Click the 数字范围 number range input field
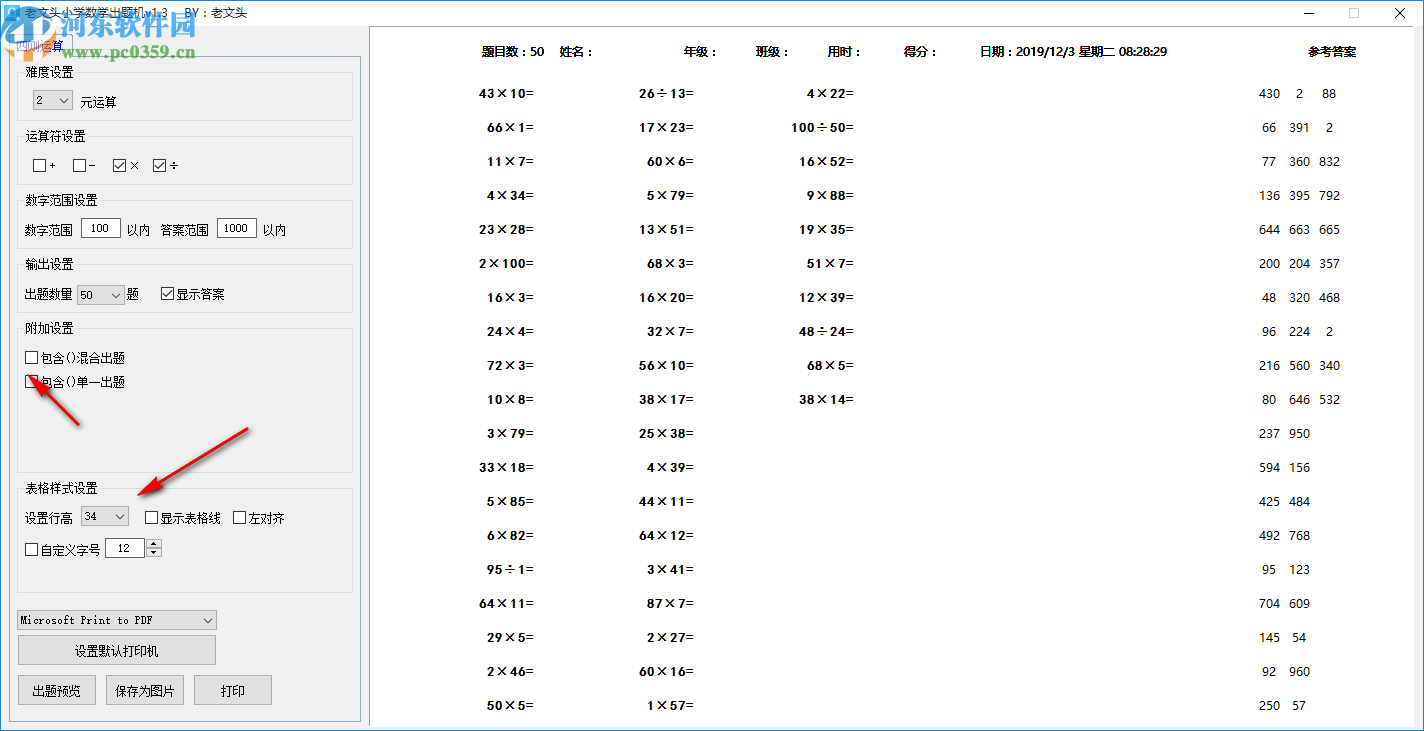The image size is (1424, 731). point(100,227)
